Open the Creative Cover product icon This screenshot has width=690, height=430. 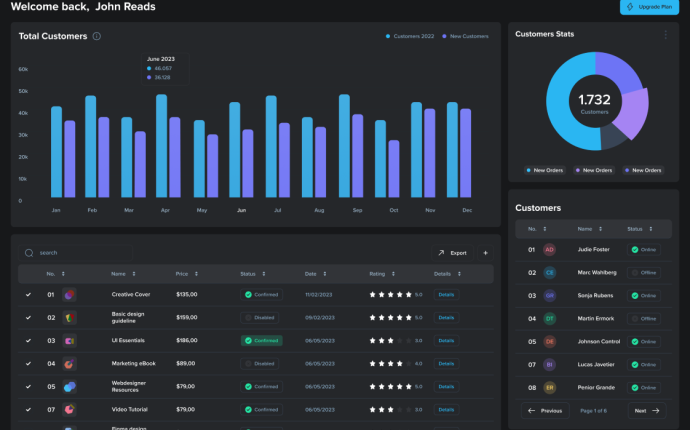tap(69, 294)
